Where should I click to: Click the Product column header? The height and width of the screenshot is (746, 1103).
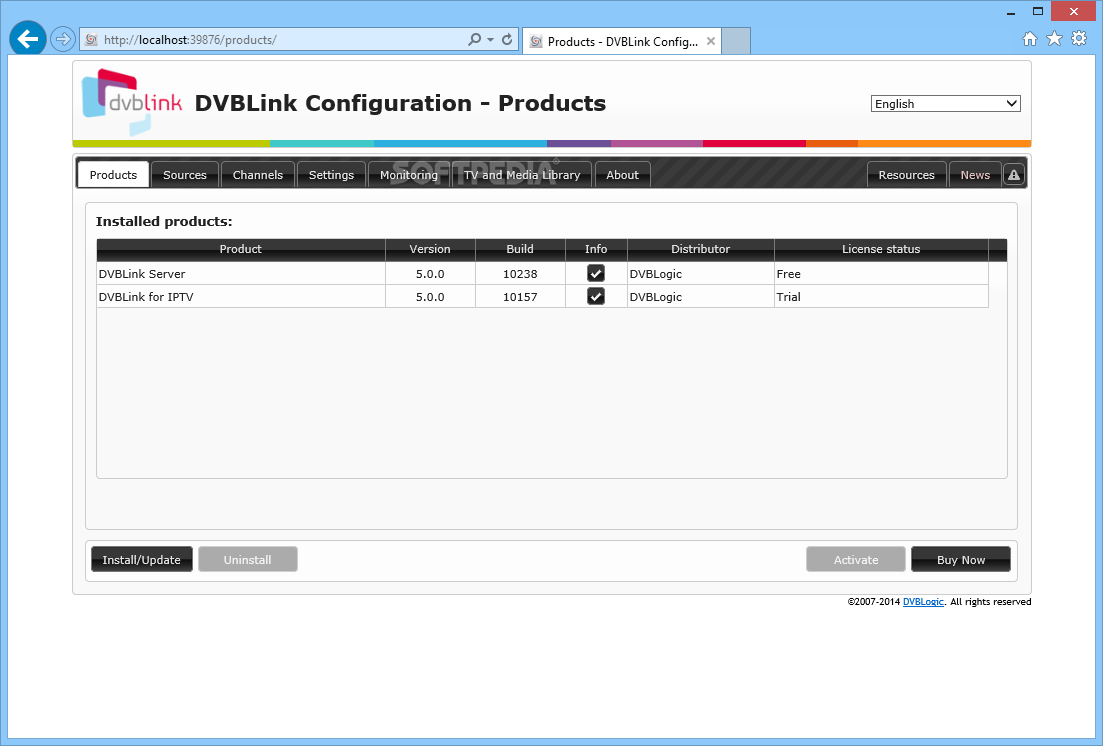coord(241,249)
